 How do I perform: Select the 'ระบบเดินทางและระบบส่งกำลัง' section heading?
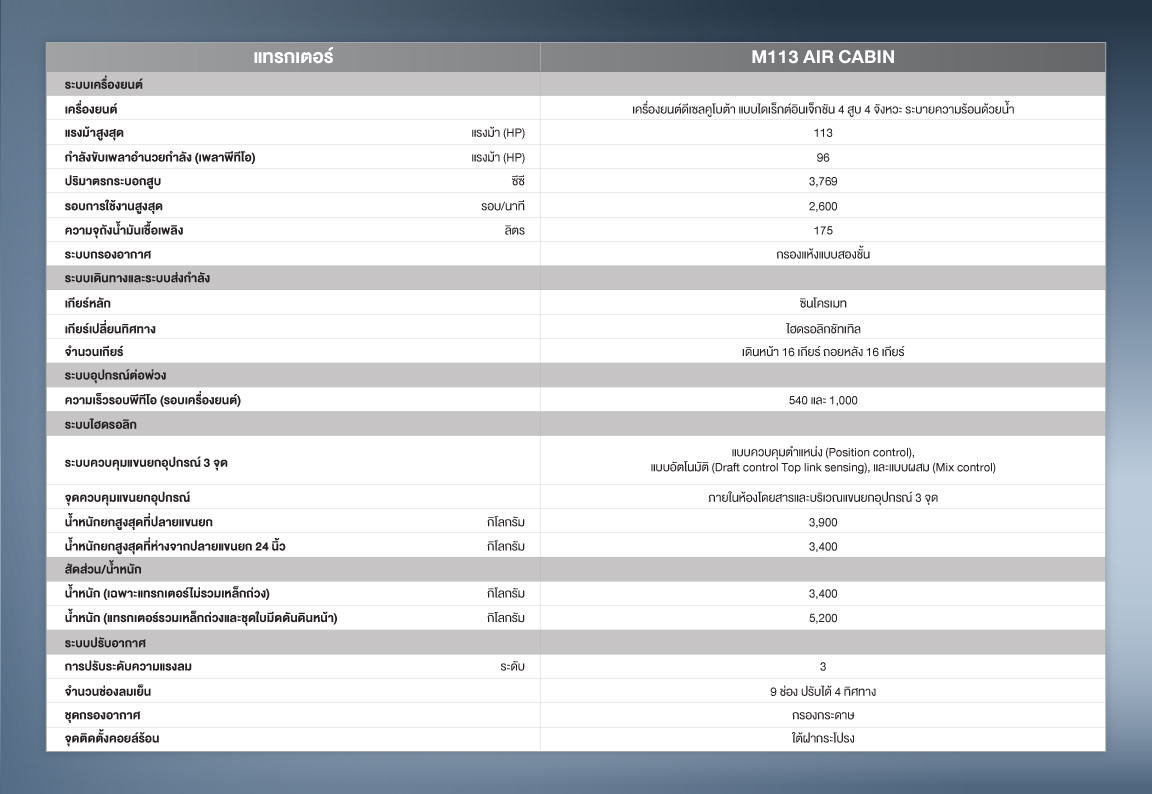[x=137, y=278]
